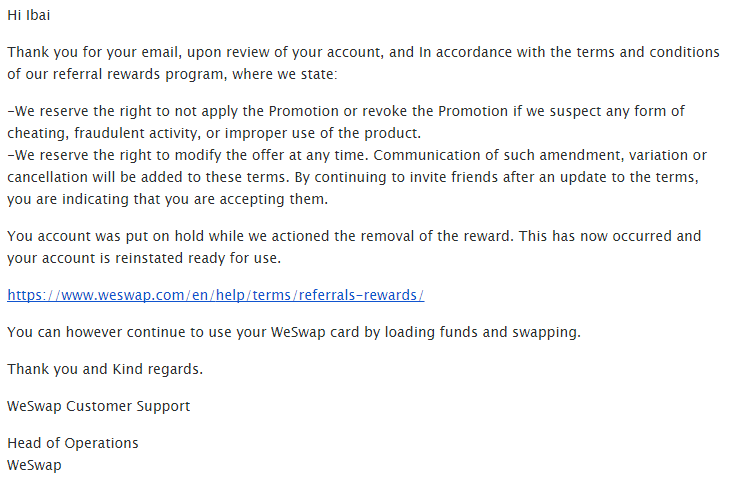729x489 pixels.
Task: Open the WeSwap referrals-rewards terms link
Action: (x=216, y=295)
